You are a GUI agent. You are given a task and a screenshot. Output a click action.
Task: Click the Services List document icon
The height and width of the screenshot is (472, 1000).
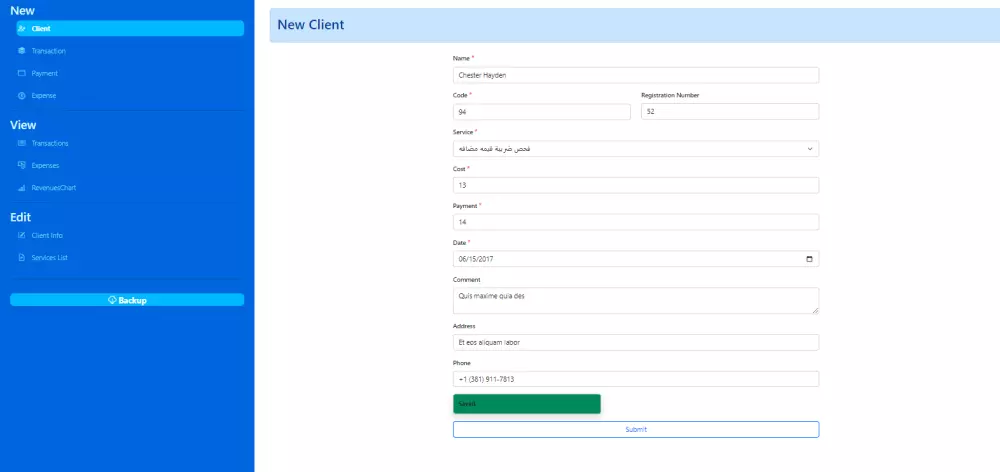[22, 258]
